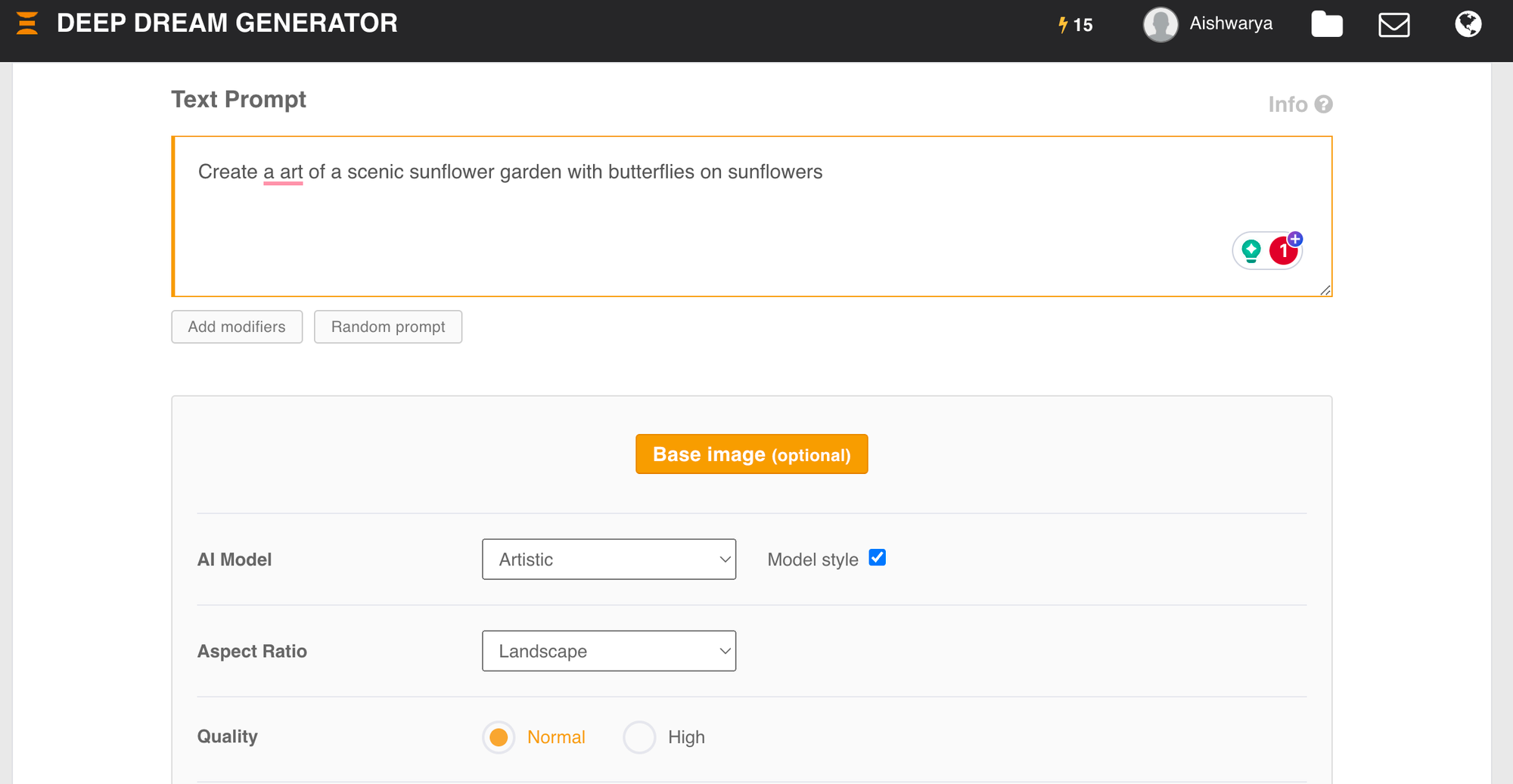Click the Aishwarya username link

[1230, 23]
